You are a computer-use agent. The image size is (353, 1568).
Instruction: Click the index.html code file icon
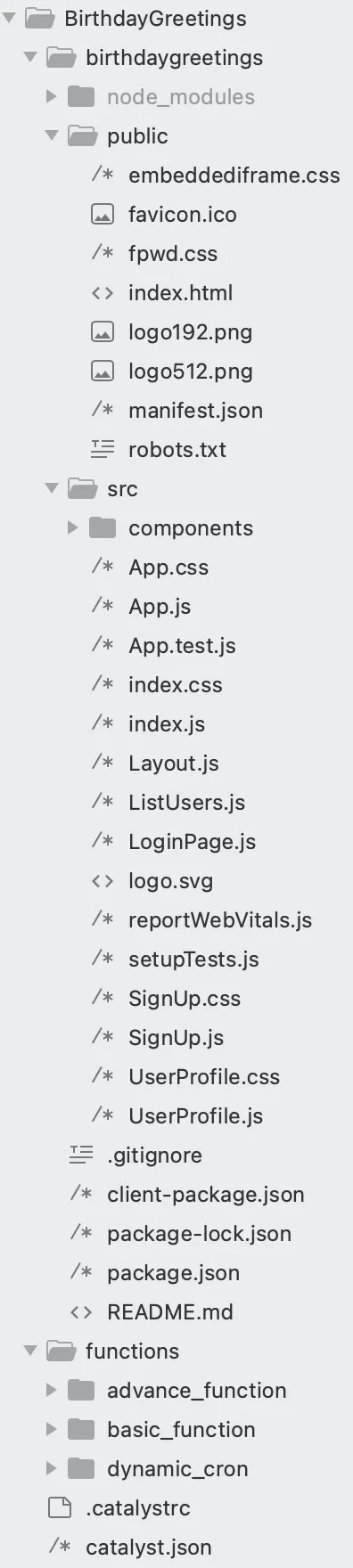coord(103,293)
